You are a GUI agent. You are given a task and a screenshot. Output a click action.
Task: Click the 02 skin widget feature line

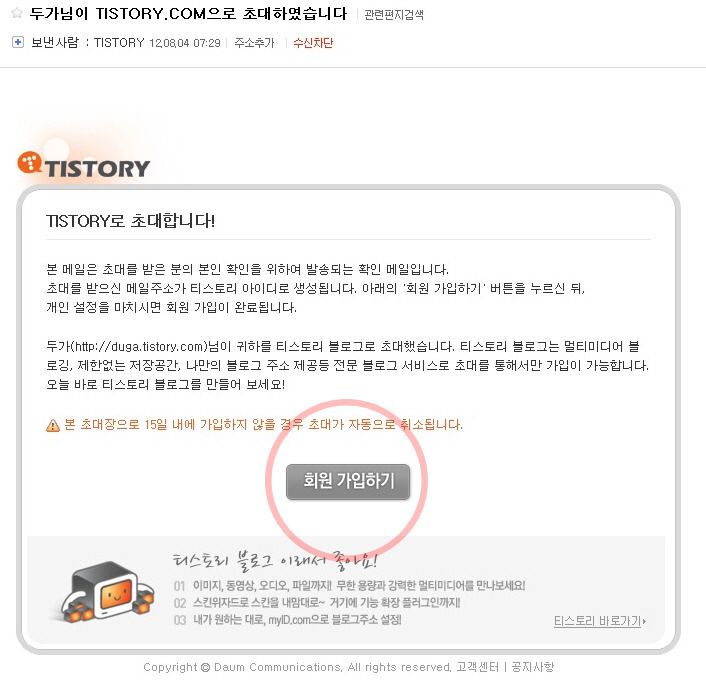pyautogui.click(x=317, y=603)
